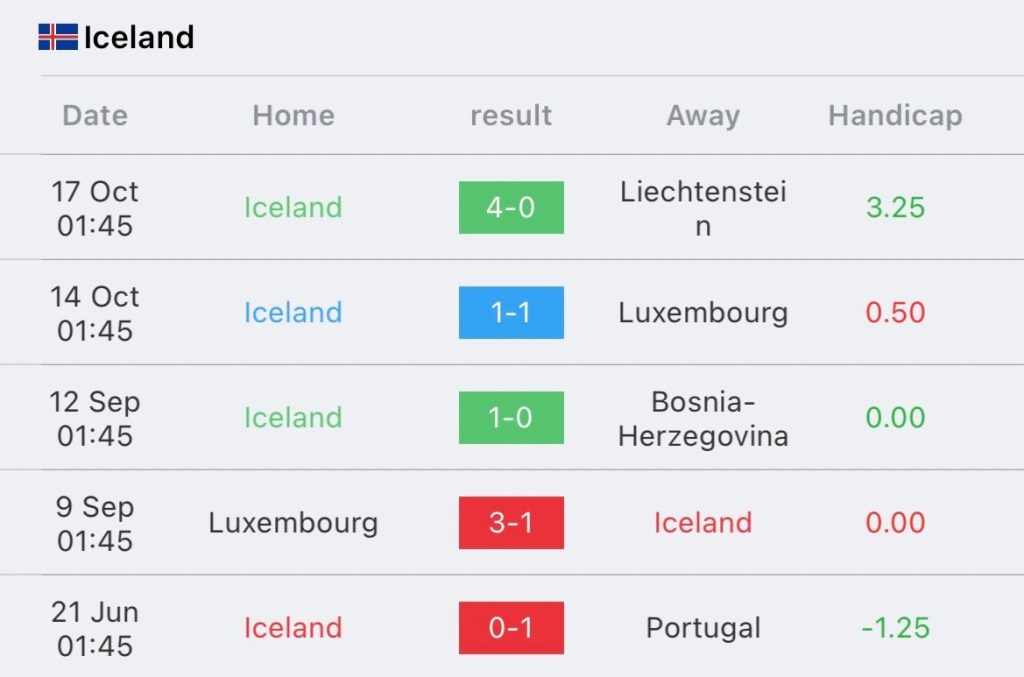Select the Away column header
1024x677 pixels.
[x=703, y=116]
